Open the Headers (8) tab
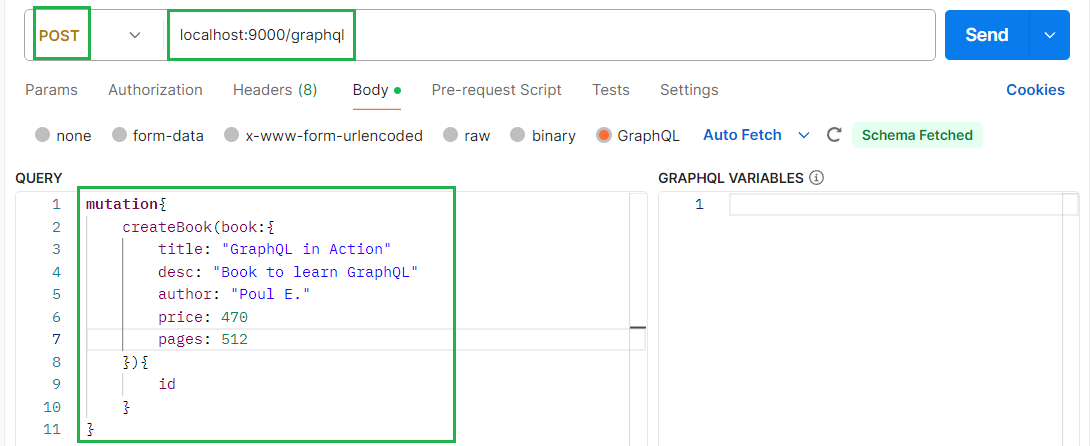 (x=275, y=90)
